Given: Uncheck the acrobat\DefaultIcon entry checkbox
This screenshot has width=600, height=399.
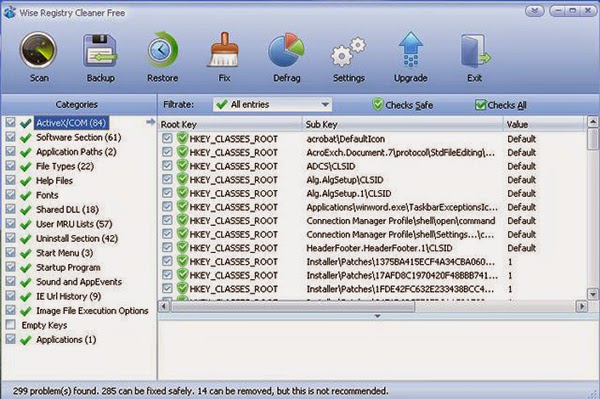Looking at the screenshot, I should pos(167,138).
